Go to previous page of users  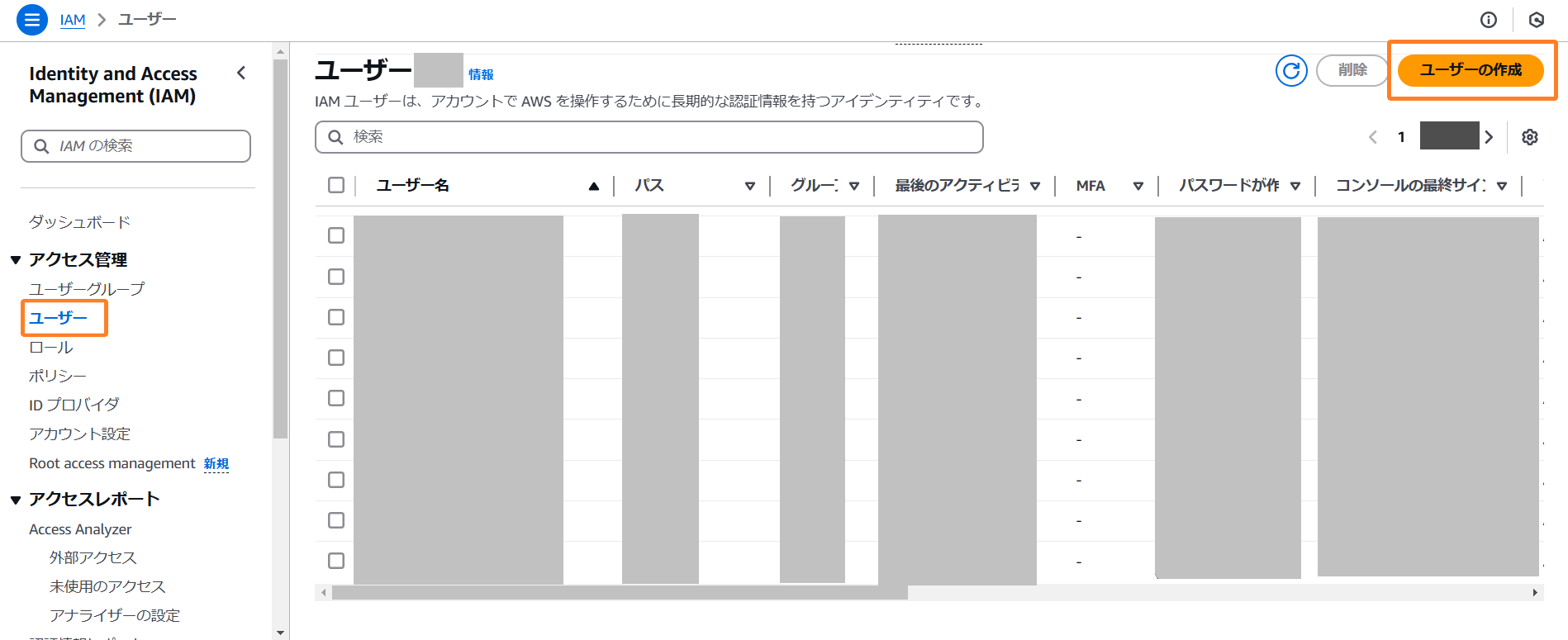[1372, 137]
